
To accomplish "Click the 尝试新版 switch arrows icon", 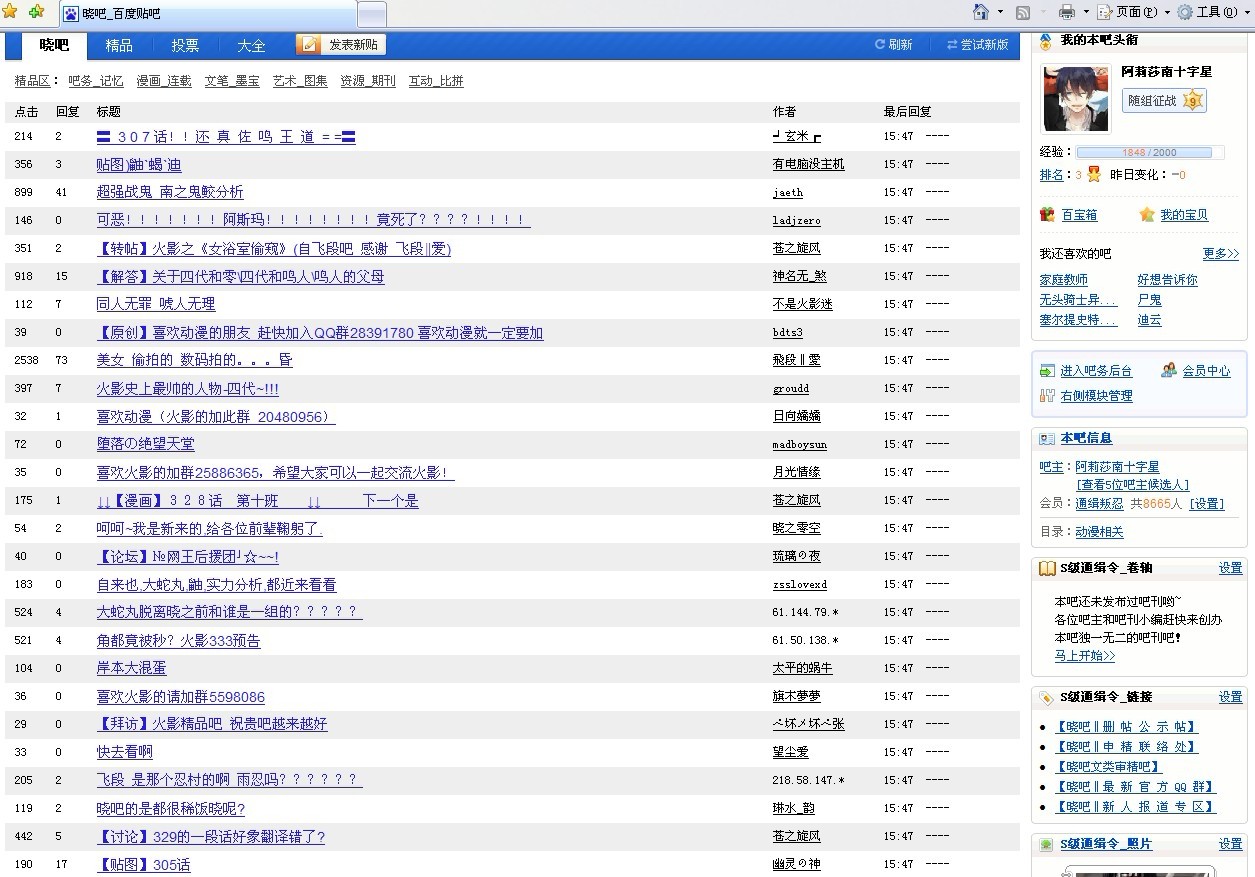I will click(952, 45).
